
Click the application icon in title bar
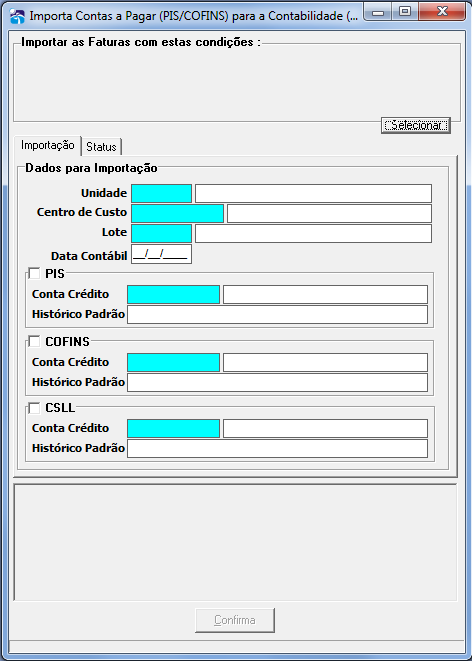point(17,17)
